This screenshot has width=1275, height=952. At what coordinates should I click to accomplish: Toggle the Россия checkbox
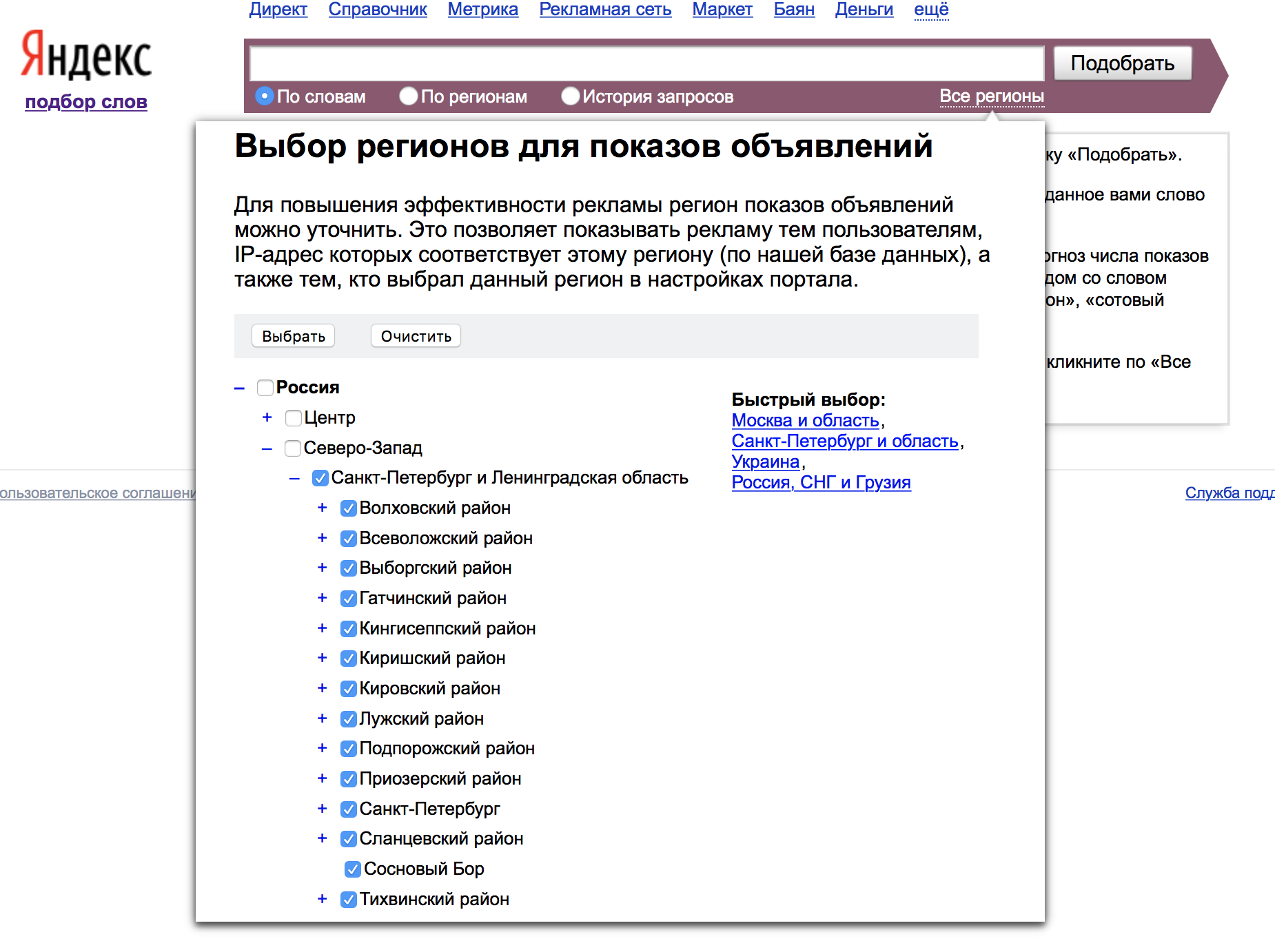pyautogui.click(x=265, y=388)
